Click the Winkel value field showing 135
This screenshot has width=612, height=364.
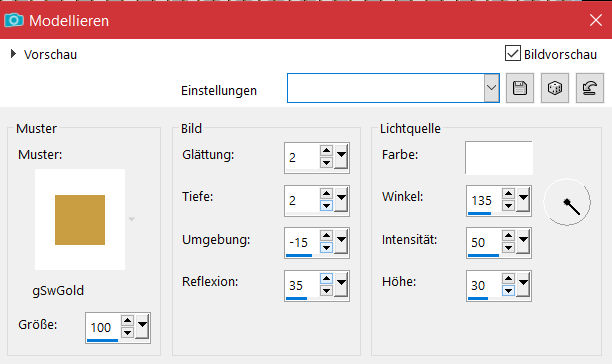pyautogui.click(x=484, y=201)
